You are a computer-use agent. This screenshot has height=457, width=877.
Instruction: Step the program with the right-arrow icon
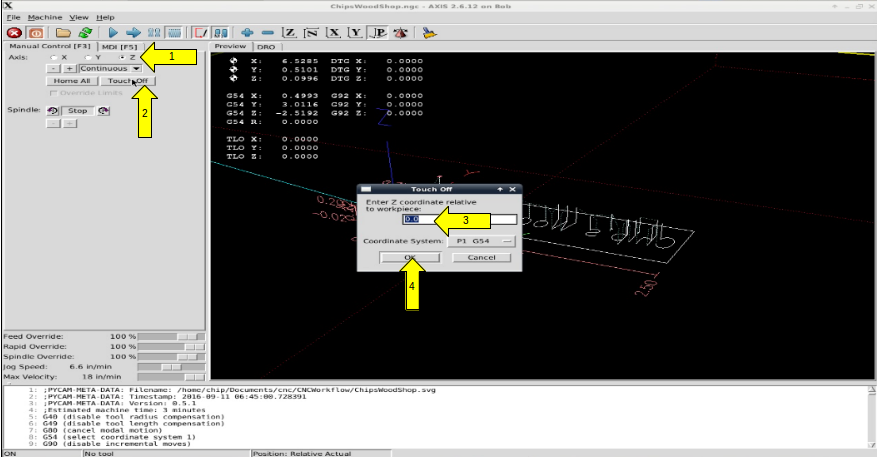coord(133,33)
